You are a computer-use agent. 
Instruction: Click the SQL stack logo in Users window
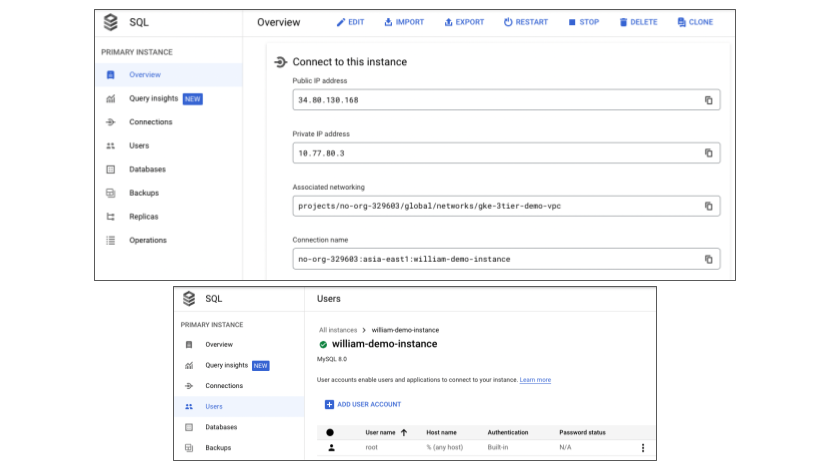(189, 299)
